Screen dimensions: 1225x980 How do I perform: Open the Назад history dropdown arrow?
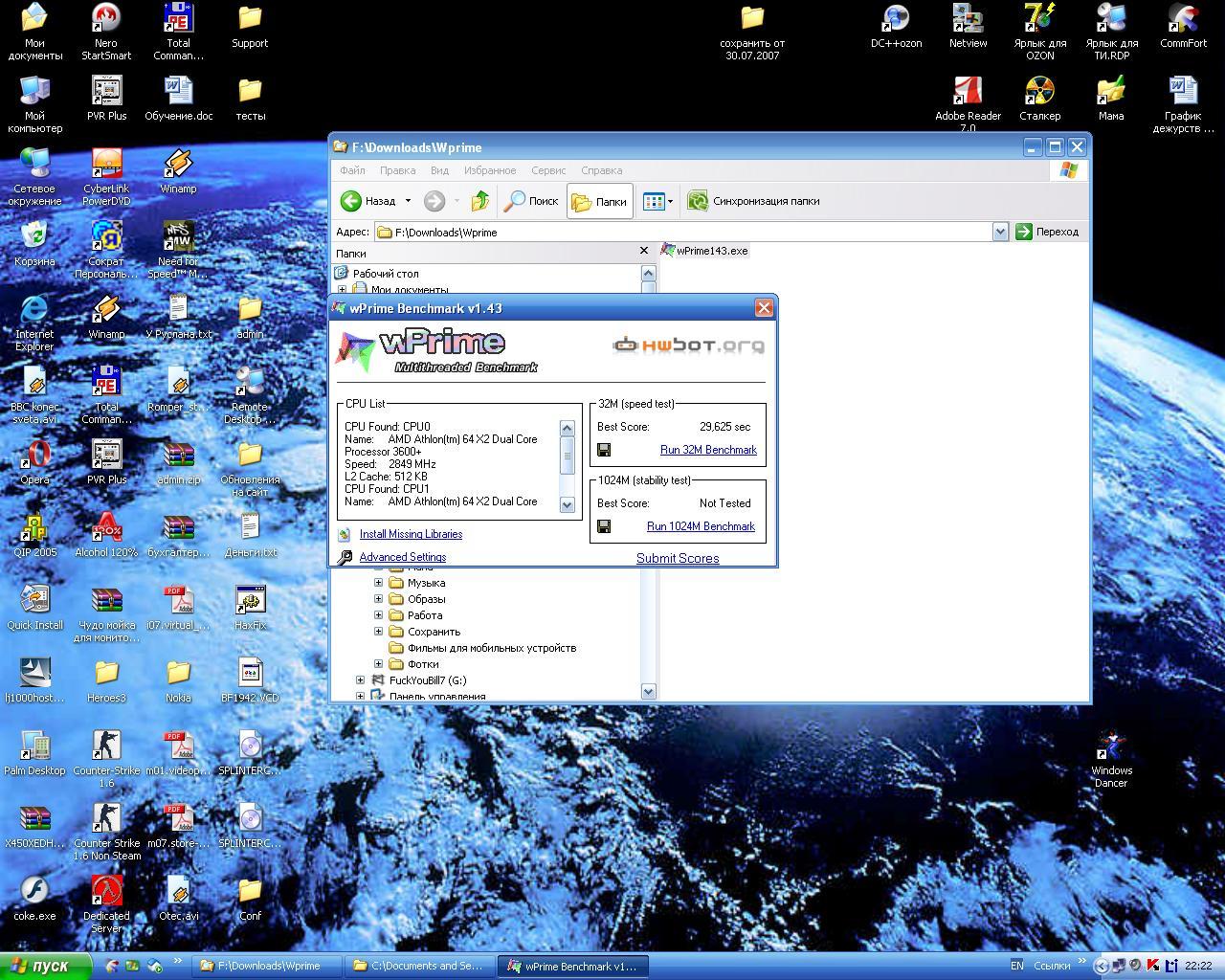[x=408, y=201]
